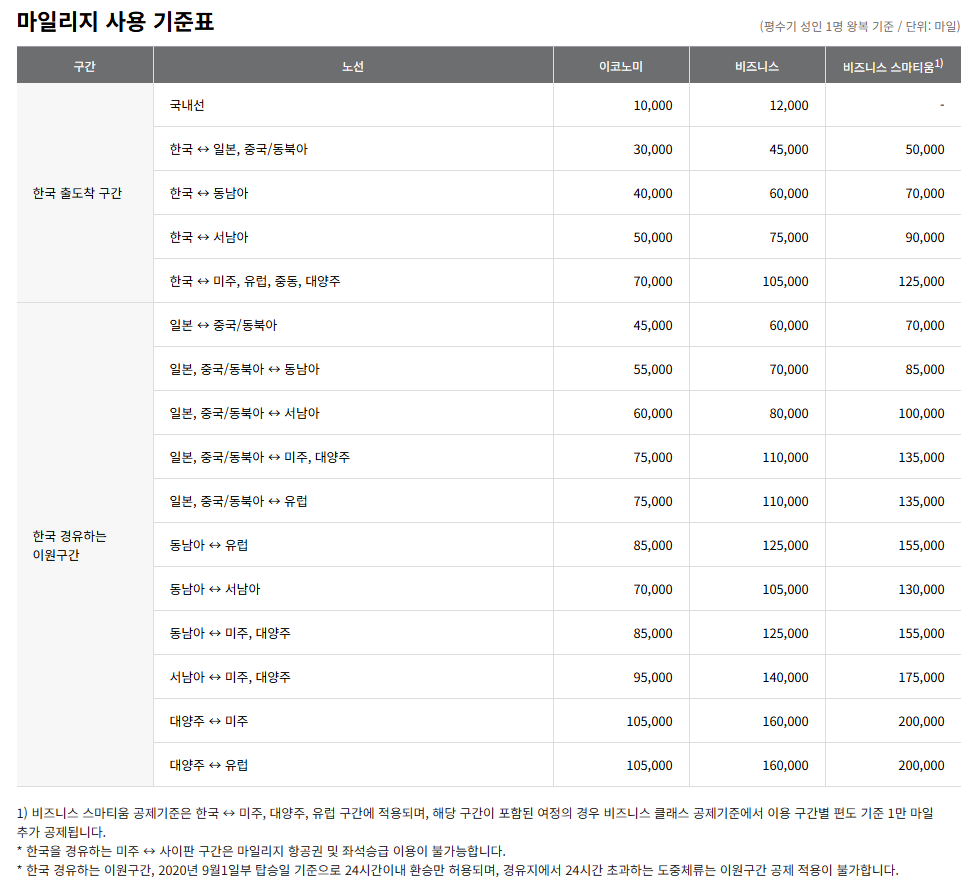Click Smartium 200,000 in 대양주 ↔ 미주 row

(x=921, y=722)
